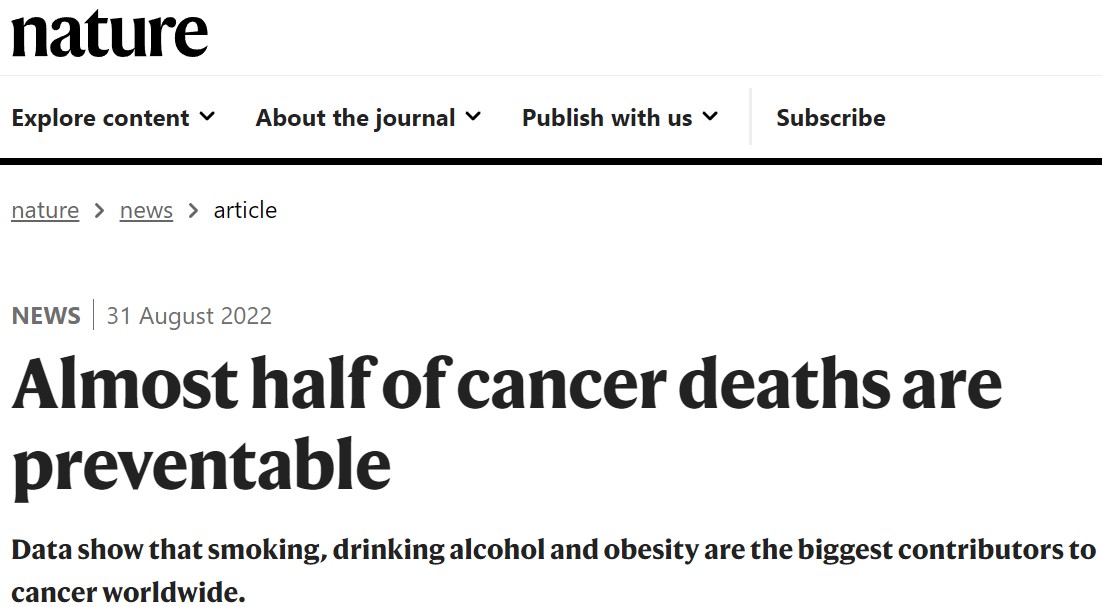Image resolution: width=1102 pixels, height=607 pixels.
Task: Expand the chevron beside Explore content
Action: (x=207, y=117)
